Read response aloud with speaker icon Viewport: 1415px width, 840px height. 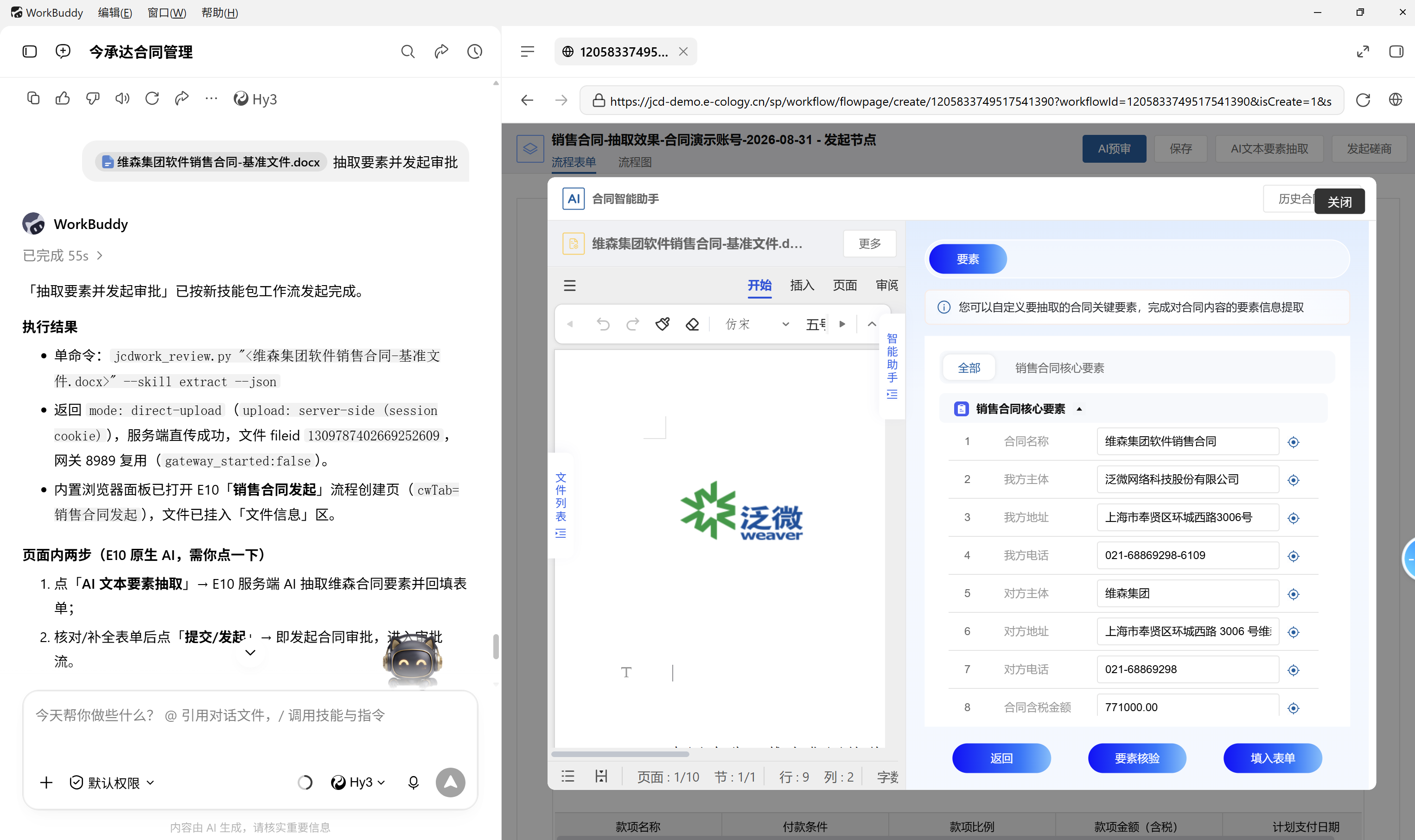click(x=122, y=98)
